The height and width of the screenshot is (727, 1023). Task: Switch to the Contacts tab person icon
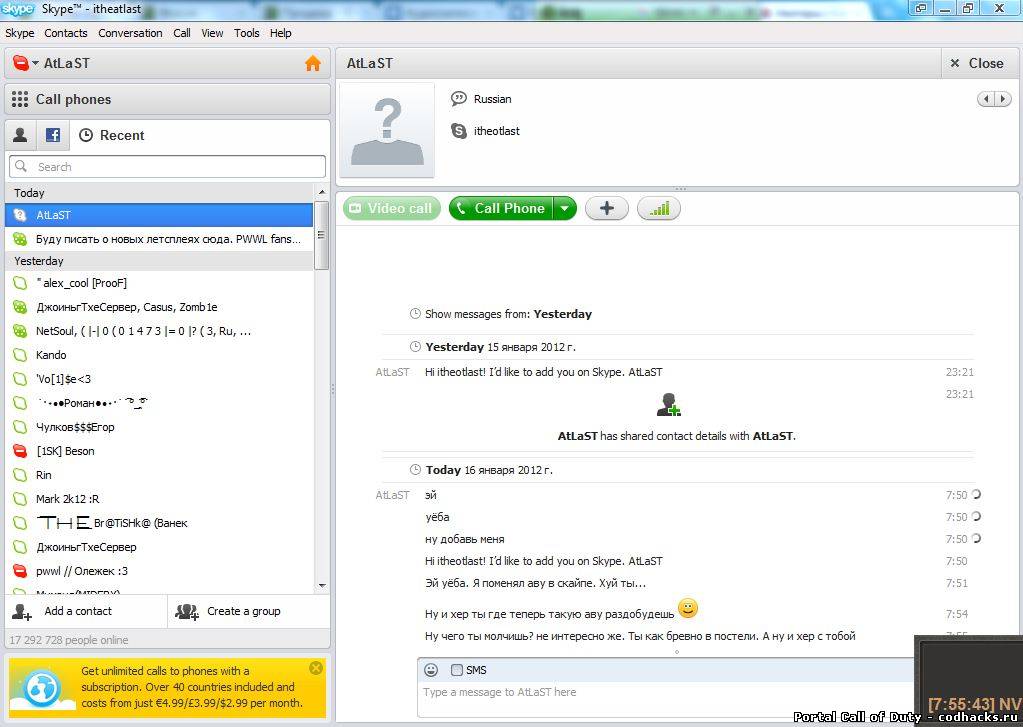point(20,135)
